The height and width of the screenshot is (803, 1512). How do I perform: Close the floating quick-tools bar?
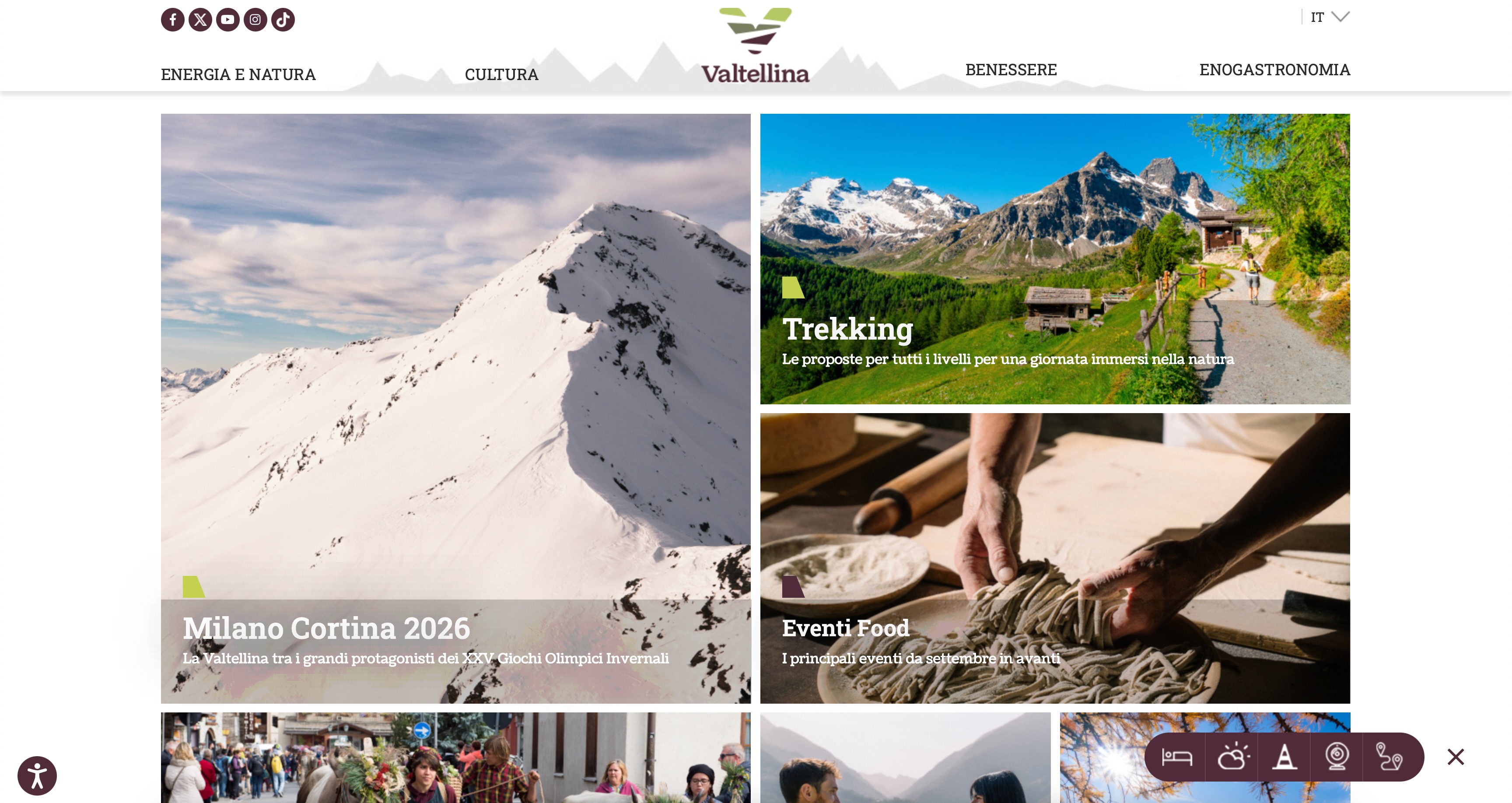coord(1456,757)
